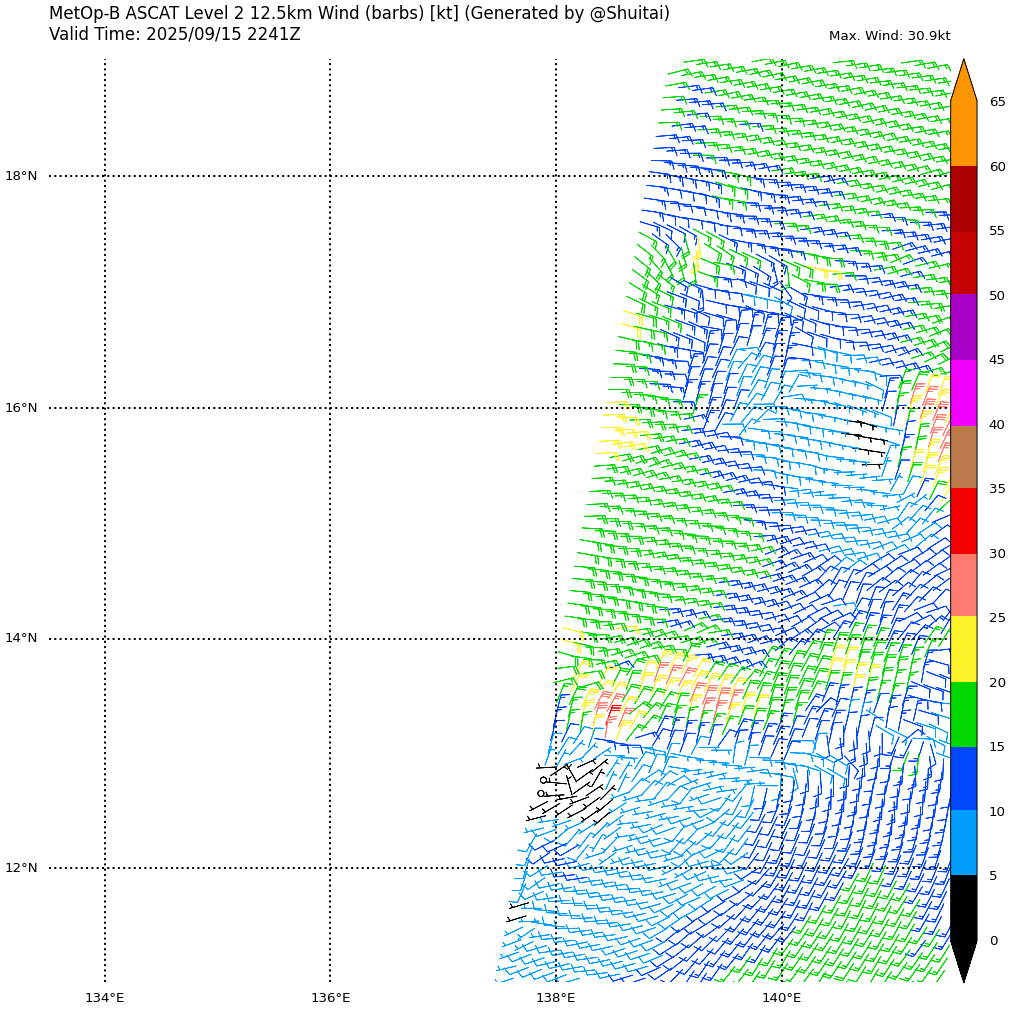
Task: Click the 16°N latitude label
Action: (x=21, y=408)
